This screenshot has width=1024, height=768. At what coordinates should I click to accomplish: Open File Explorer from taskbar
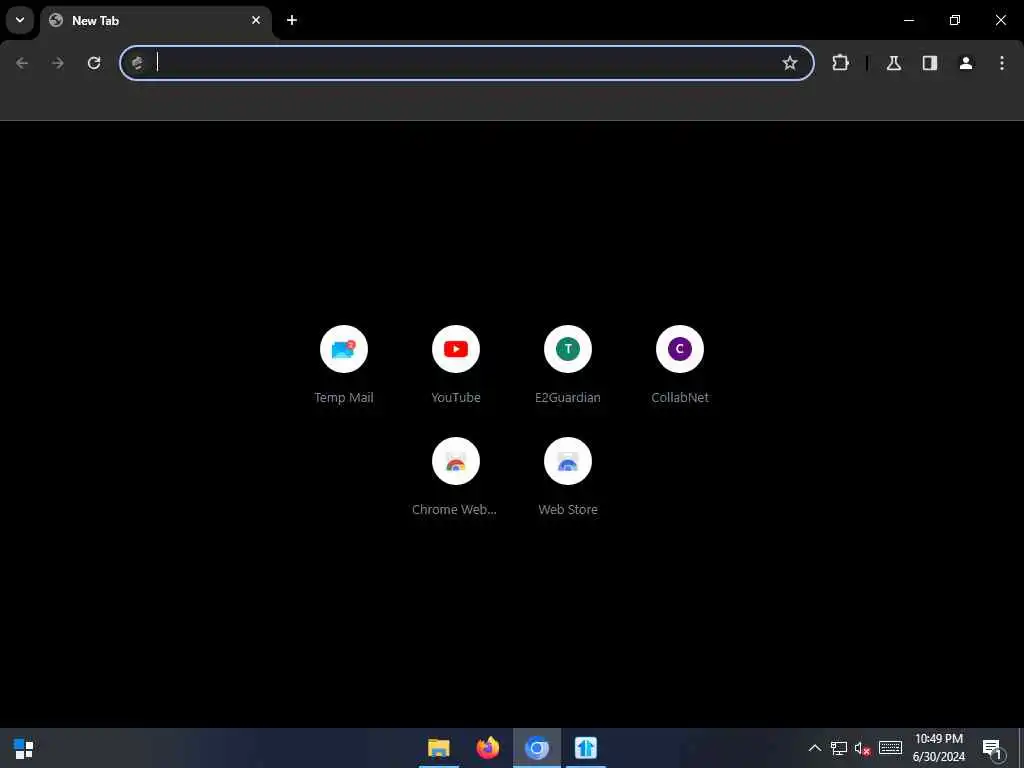pos(439,748)
